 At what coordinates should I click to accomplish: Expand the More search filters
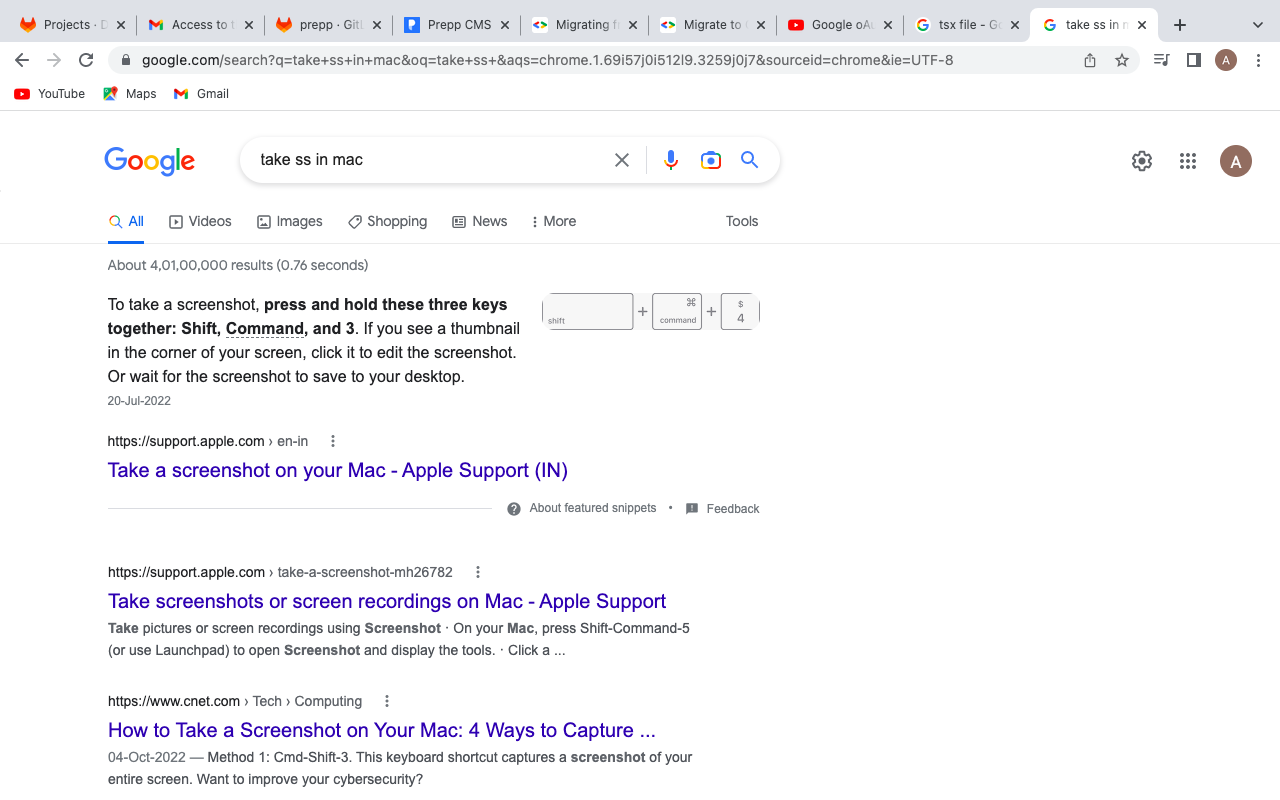point(554,222)
